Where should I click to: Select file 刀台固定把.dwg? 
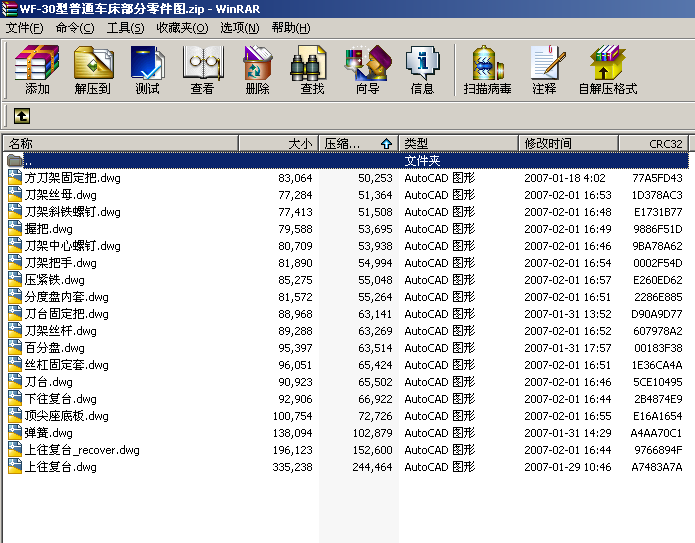pyautogui.click(x=66, y=313)
